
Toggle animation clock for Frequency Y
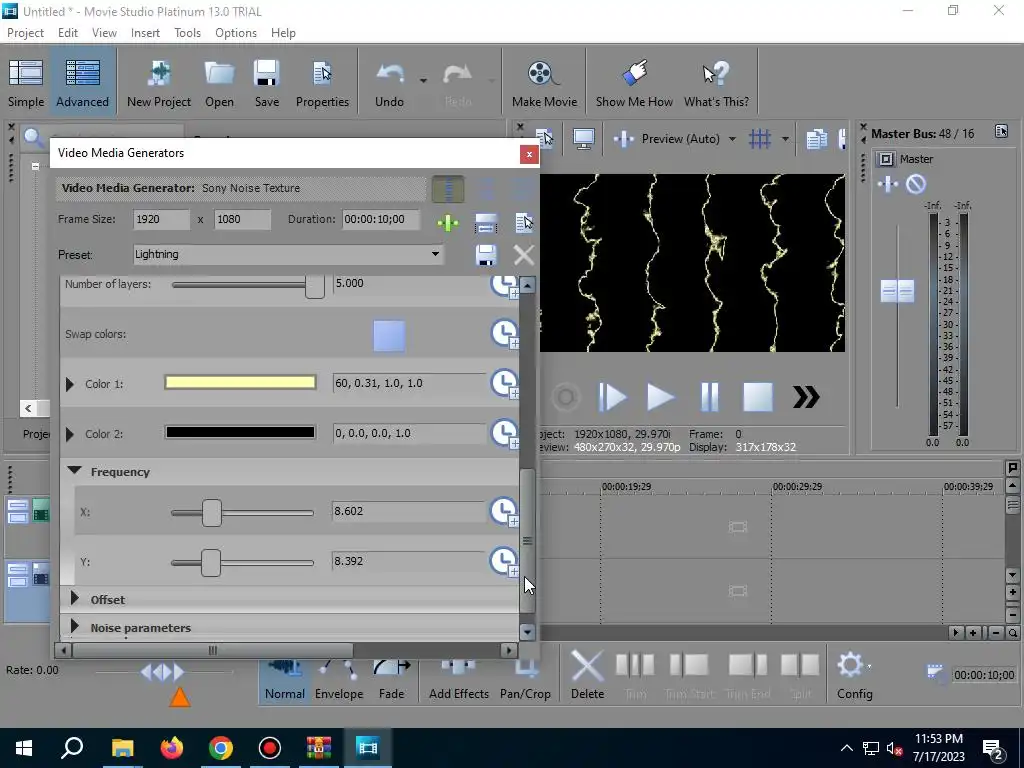(505, 561)
